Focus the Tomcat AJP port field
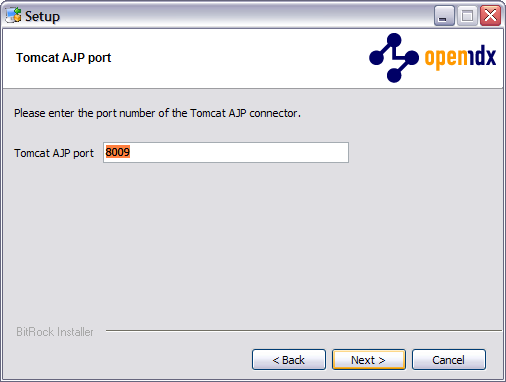This screenshot has width=506, height=382. [x=226, y=153]
